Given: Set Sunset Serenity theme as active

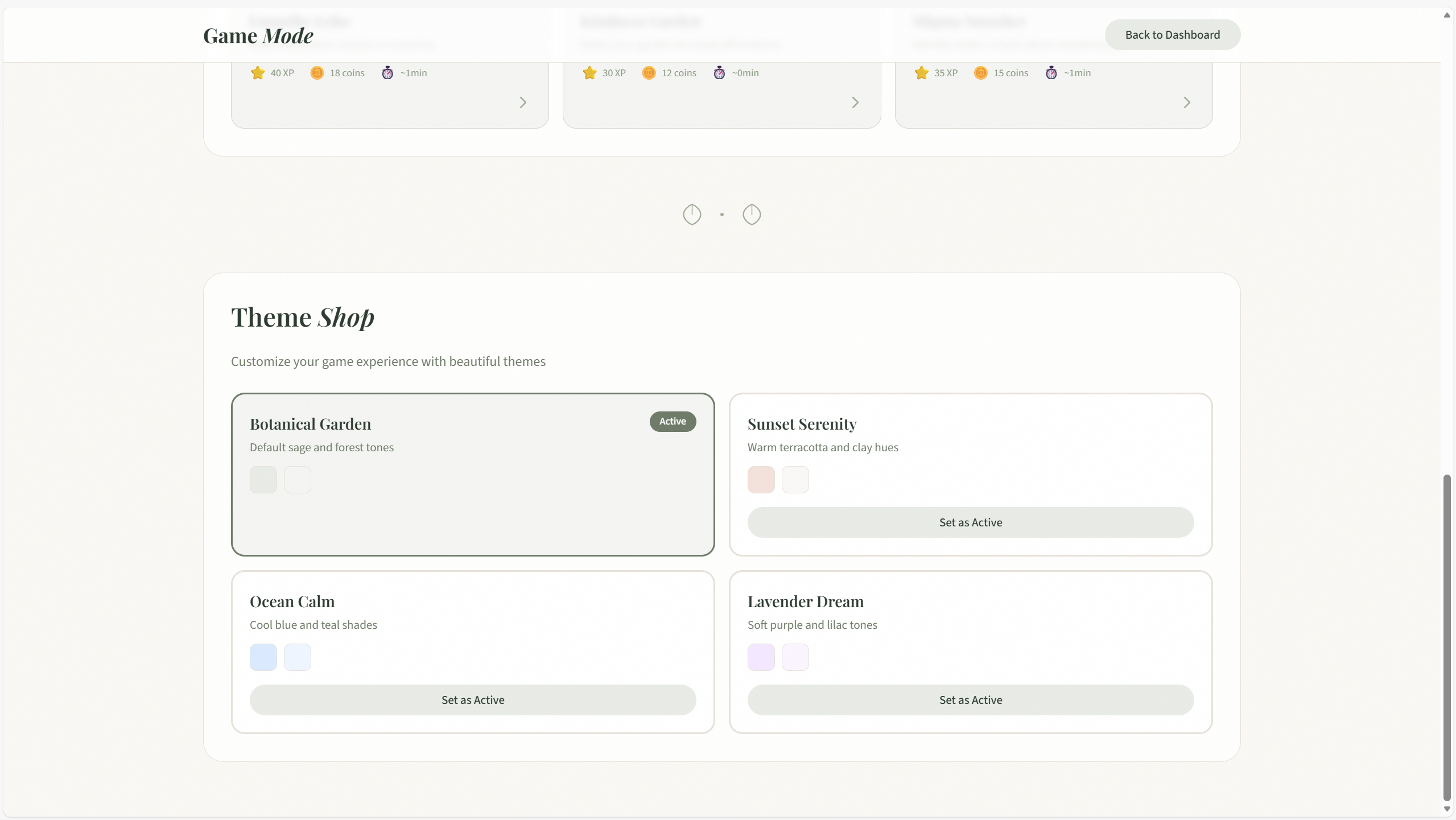Looking at the screenshot, I should click(970, 522).
